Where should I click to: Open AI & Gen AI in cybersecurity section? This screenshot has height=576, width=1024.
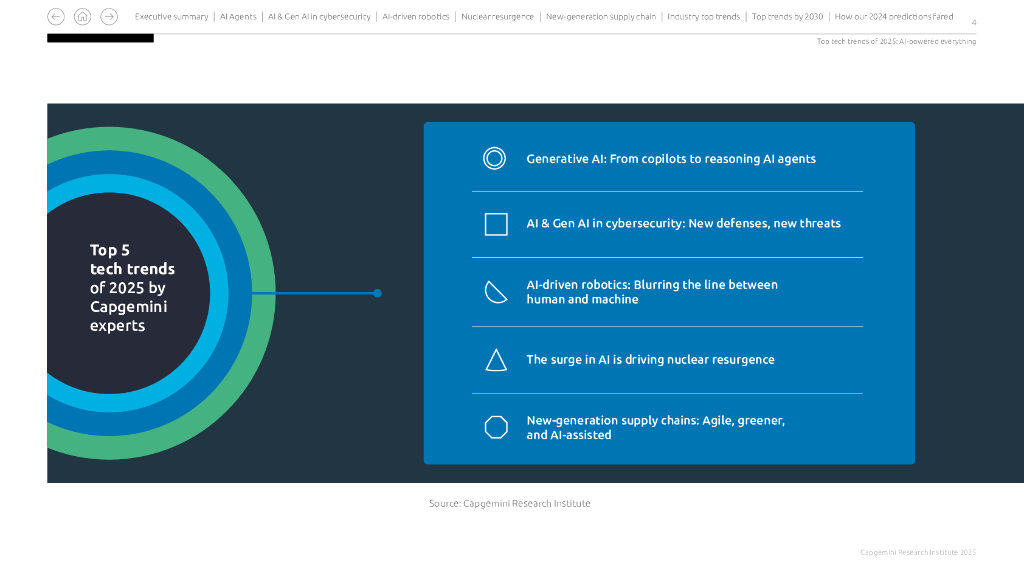(319, 17)
